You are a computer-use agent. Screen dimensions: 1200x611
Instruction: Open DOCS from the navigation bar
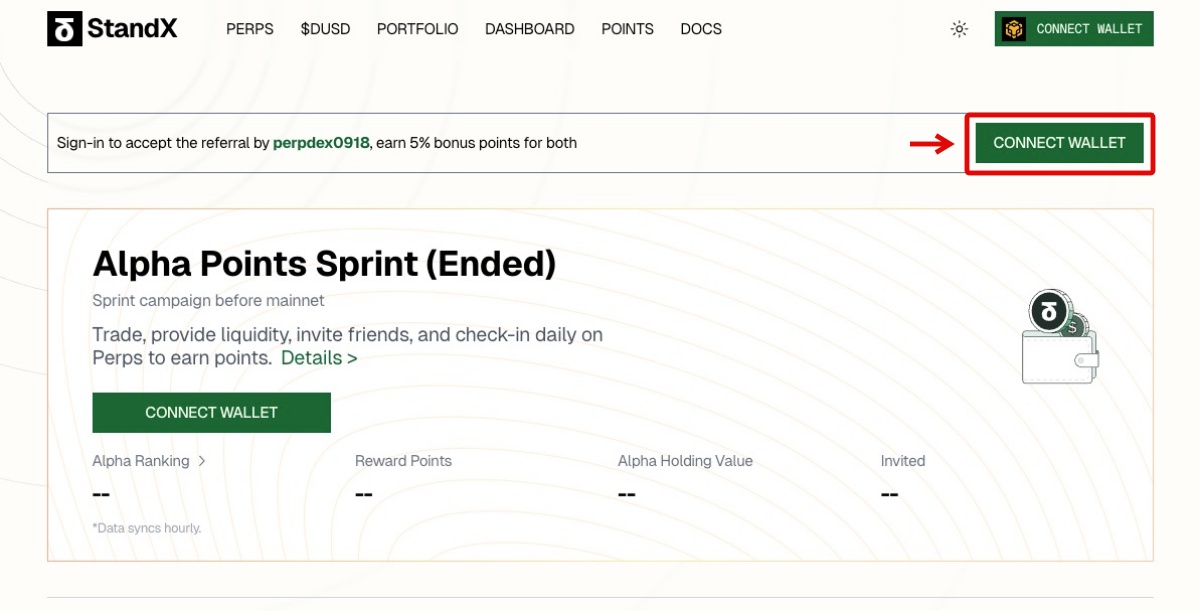click(x=701, y=29)
